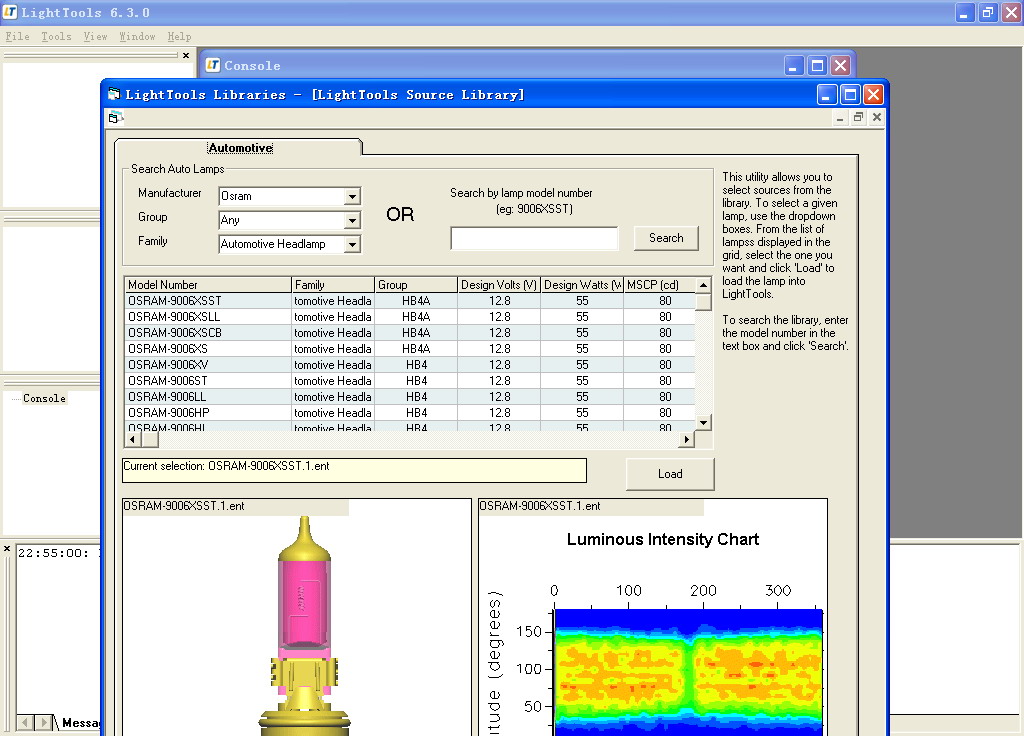Select the OSRAM-9006ST lamp row
The width and height of the screenshot is (1024, 736).
[x=409, y=381]
